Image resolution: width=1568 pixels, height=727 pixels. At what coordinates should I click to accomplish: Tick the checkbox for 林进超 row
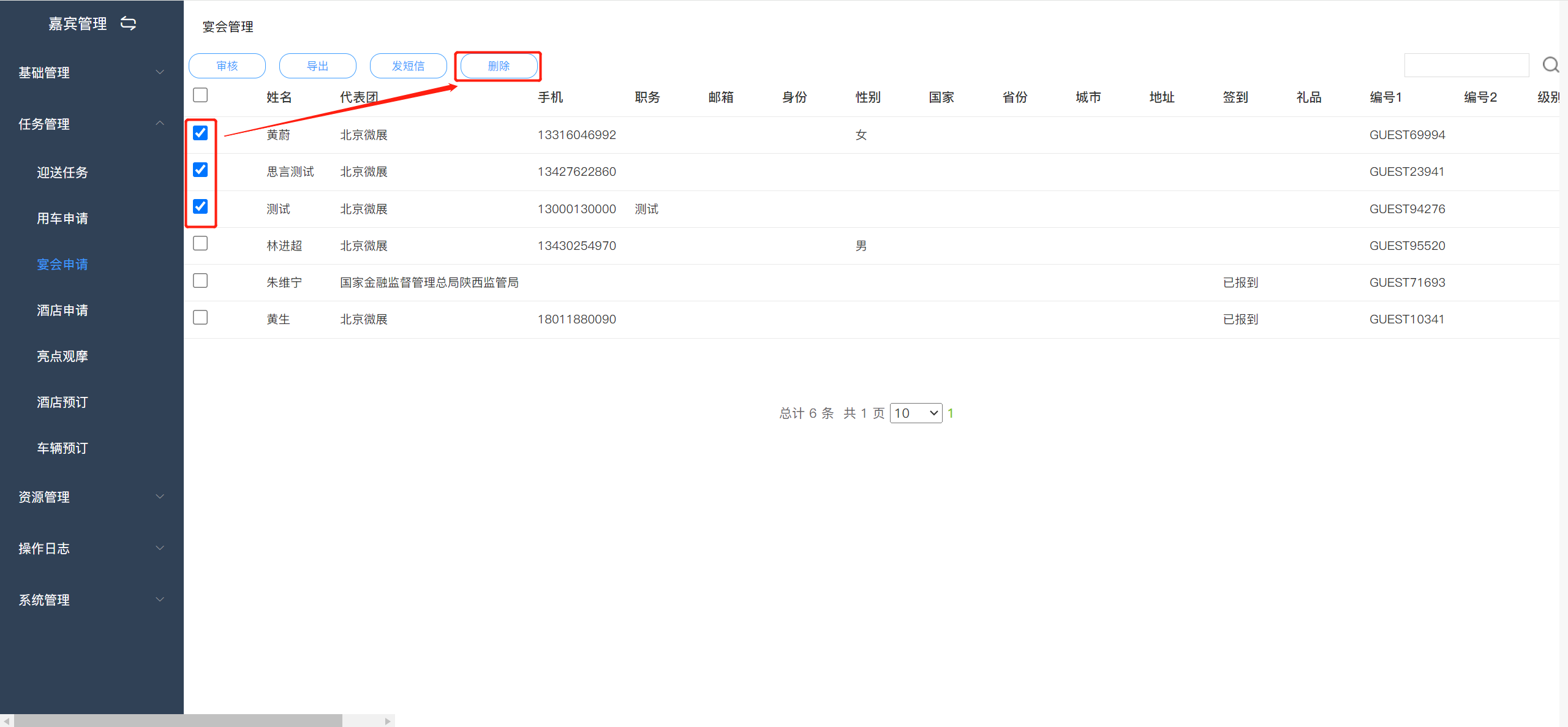pyautogui.click(x=200, y=243)
